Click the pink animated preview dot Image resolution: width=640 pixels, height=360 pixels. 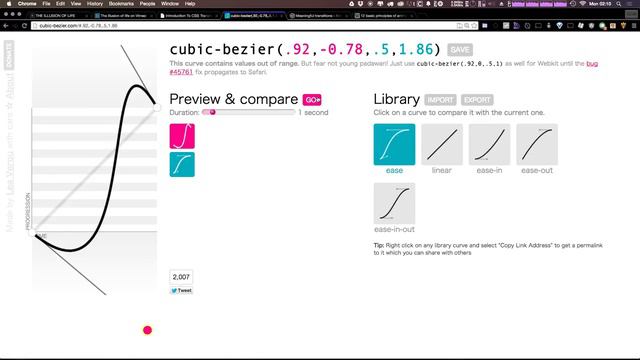coord(147,330)
